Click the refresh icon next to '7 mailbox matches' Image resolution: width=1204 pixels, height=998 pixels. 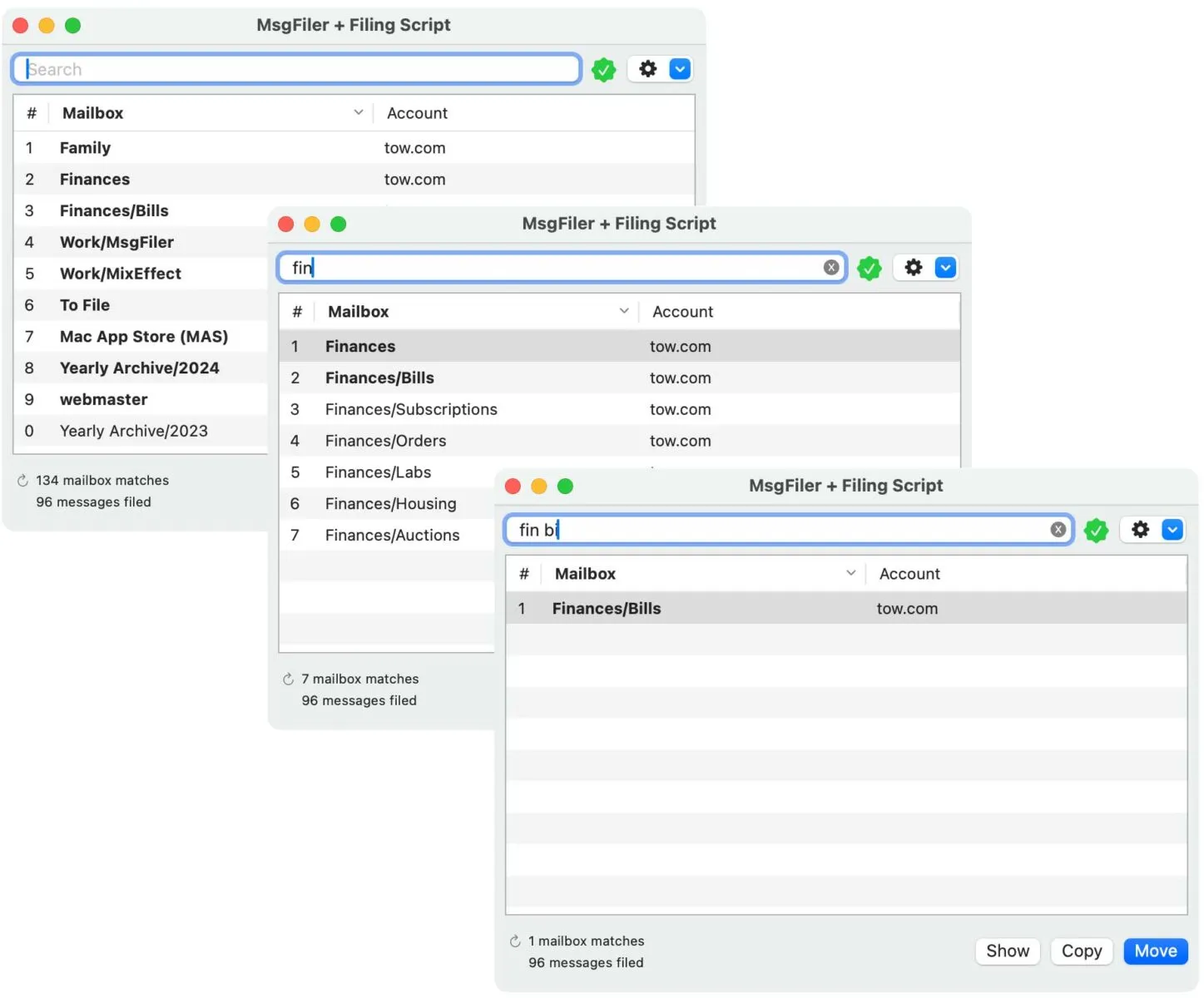(288, 679)
